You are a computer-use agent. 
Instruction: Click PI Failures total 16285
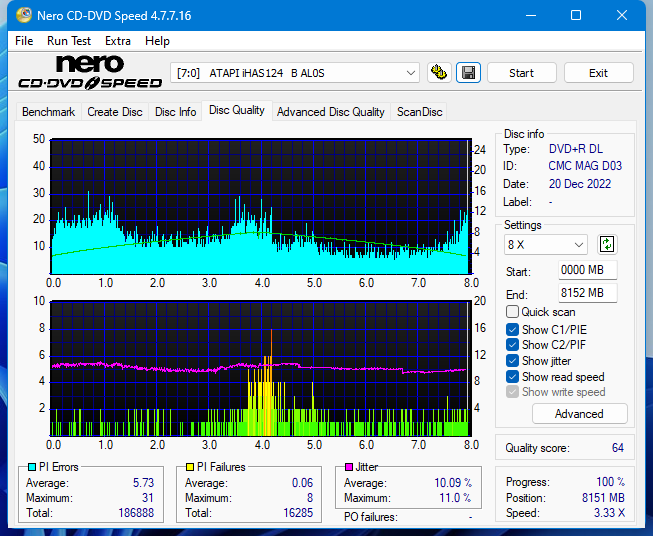(x=298, y=513)
